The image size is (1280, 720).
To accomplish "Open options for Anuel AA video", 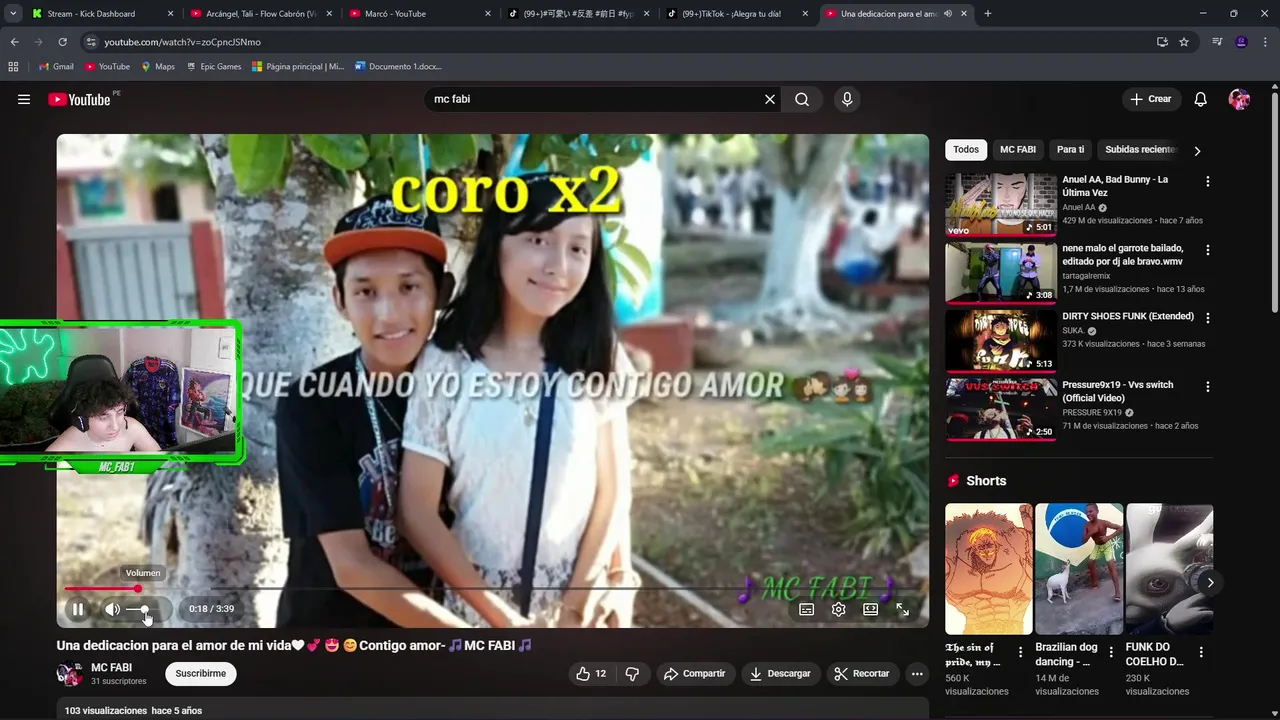I will [x=1208, y=182].
